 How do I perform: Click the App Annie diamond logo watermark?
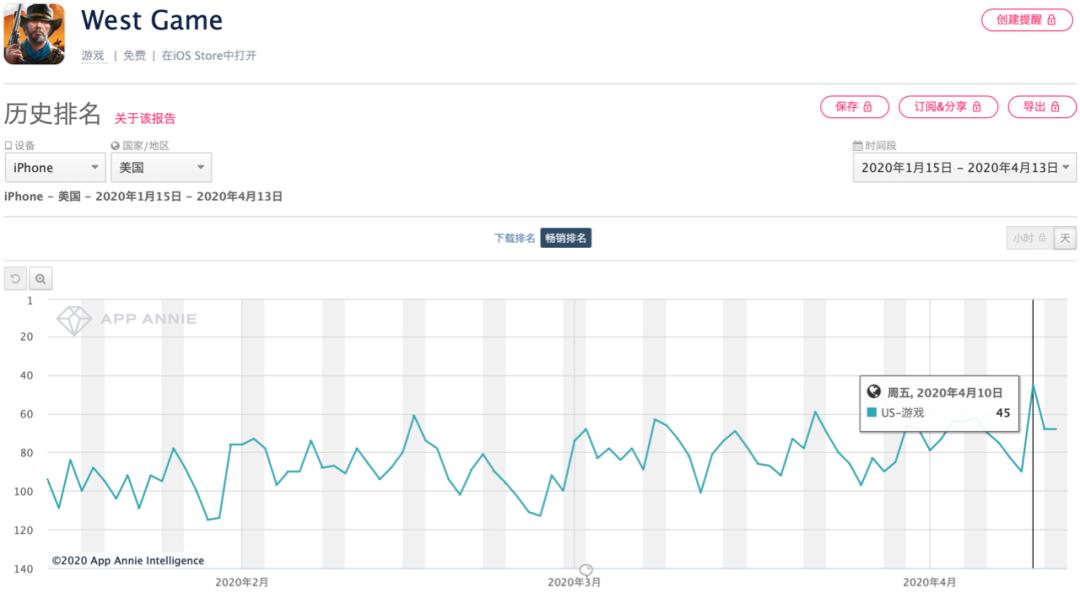74,320
